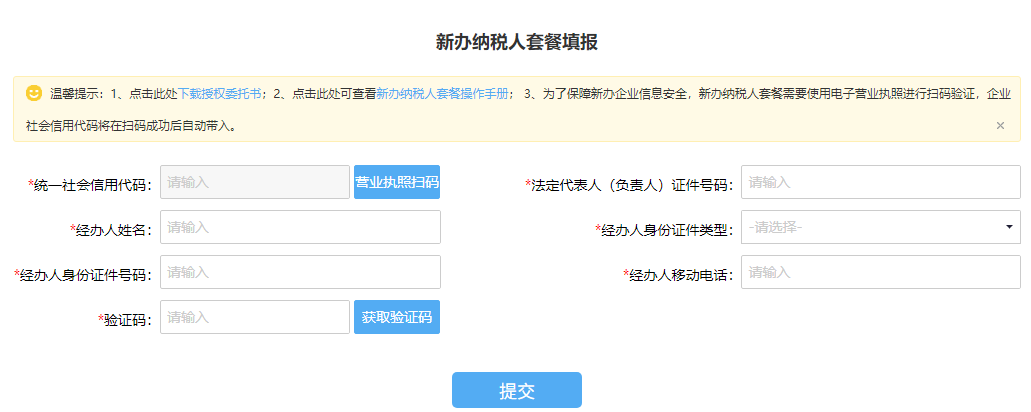The height and width of the screenshot is (412, 1031).
Task: Focus the 统一社会信用代码 input field
Action: [254, 182]
